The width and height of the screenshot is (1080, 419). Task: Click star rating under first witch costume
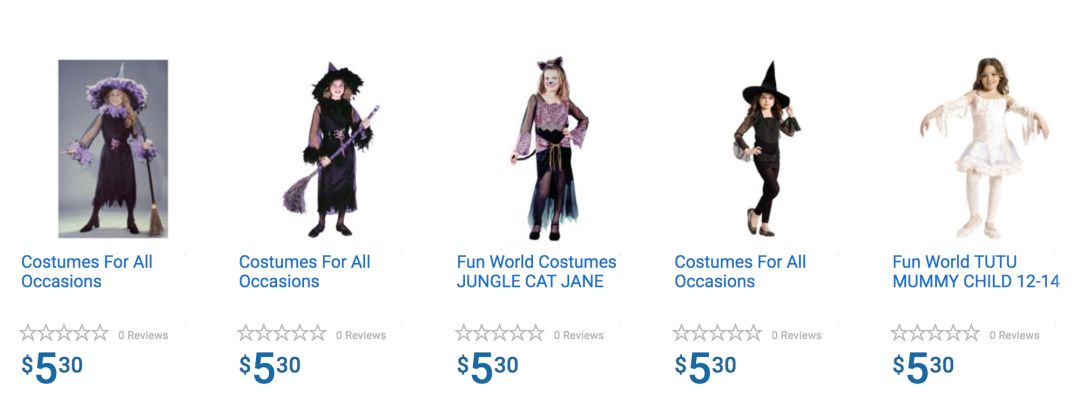click(x=64, y=334)
